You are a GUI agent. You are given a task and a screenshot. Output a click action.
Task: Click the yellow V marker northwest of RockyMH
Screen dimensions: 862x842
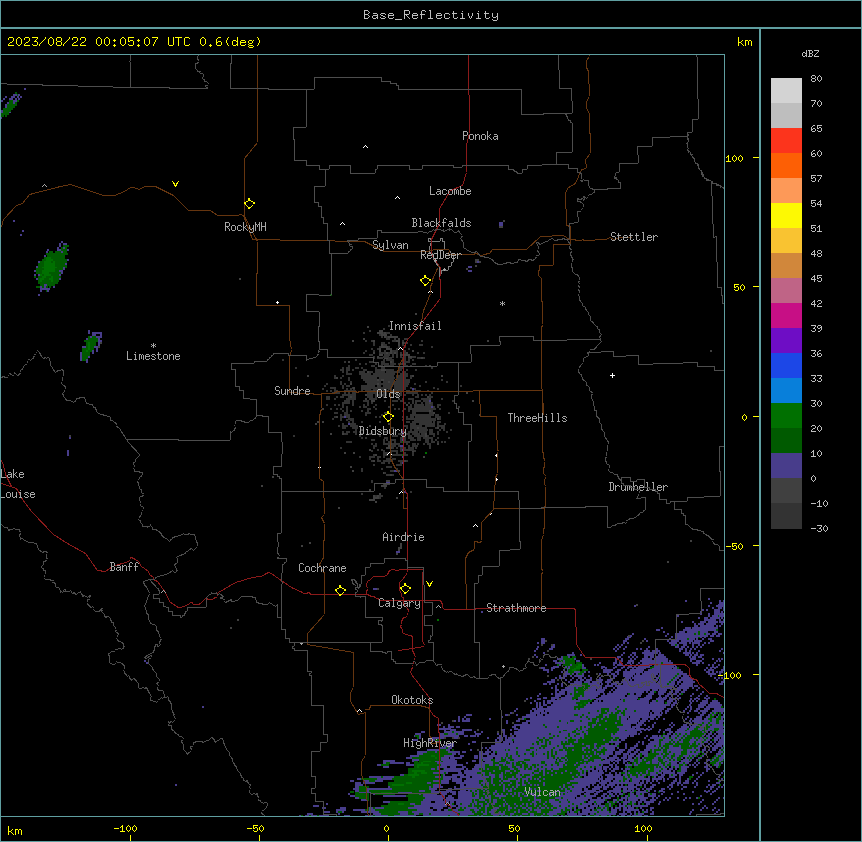pos(175,184)
